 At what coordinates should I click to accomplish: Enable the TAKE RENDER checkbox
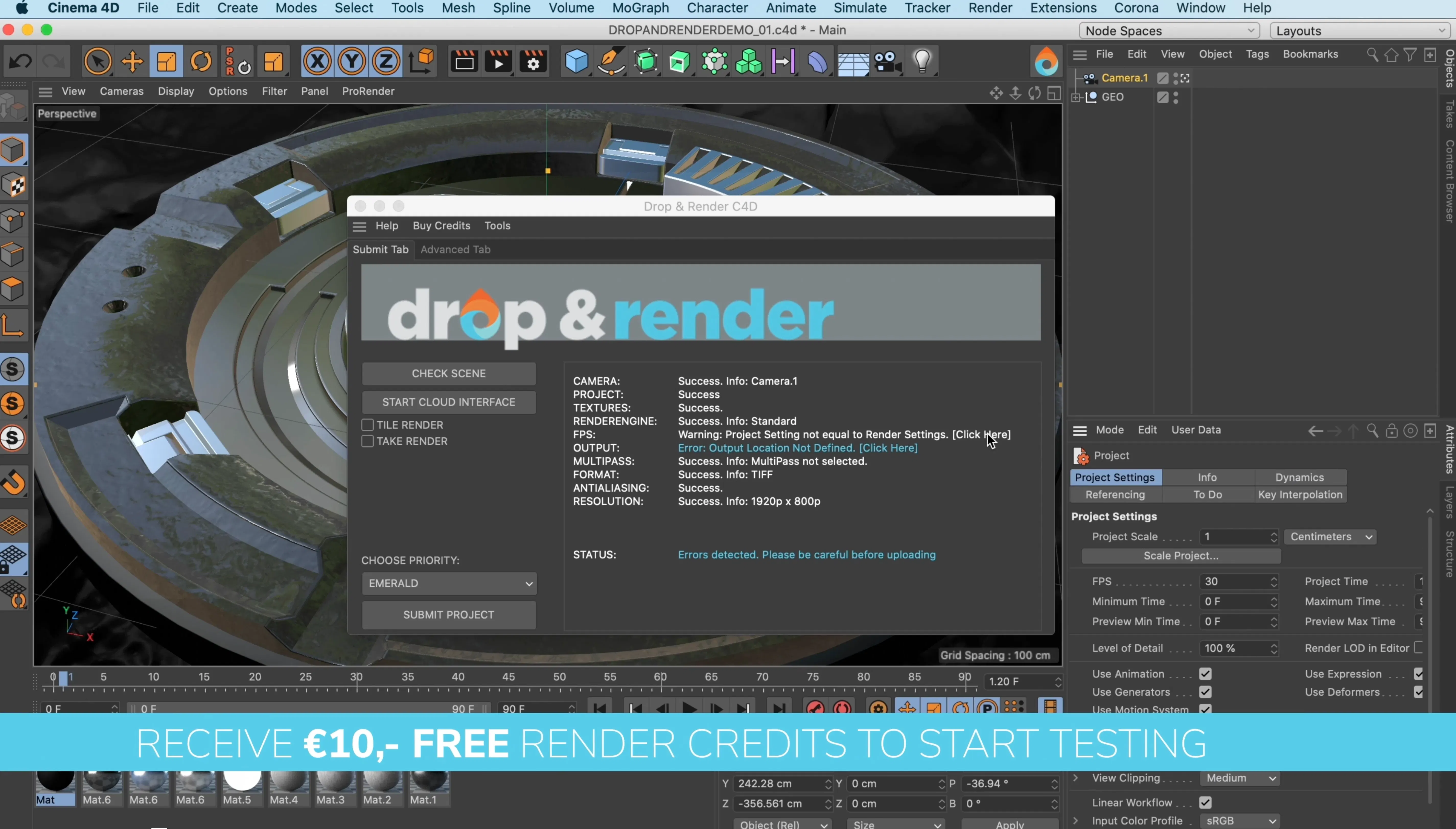[x=367, y=441]
